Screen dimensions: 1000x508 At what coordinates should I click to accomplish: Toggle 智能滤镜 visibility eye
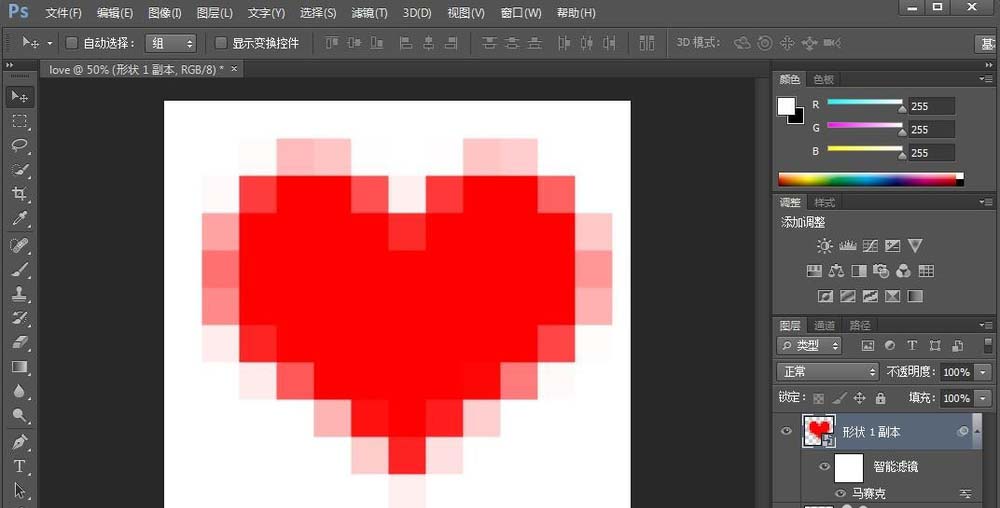(x=823, y=467)
